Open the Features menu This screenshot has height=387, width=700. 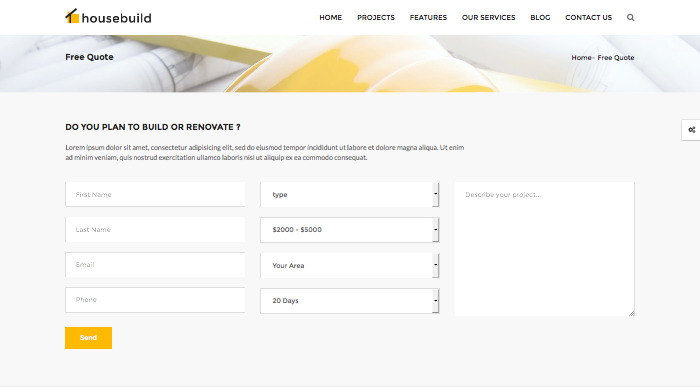coord(428,17)
